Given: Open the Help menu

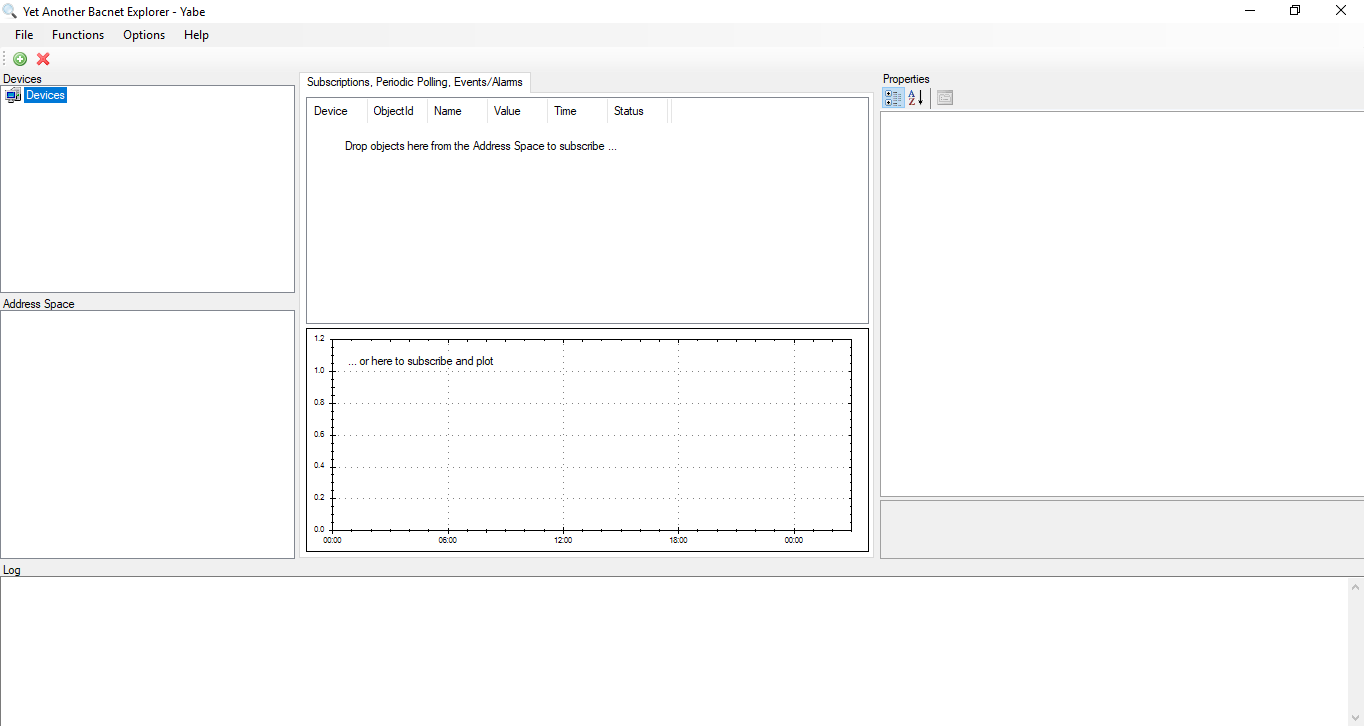Looking at the screenshot, I should (x=196, y=35).
